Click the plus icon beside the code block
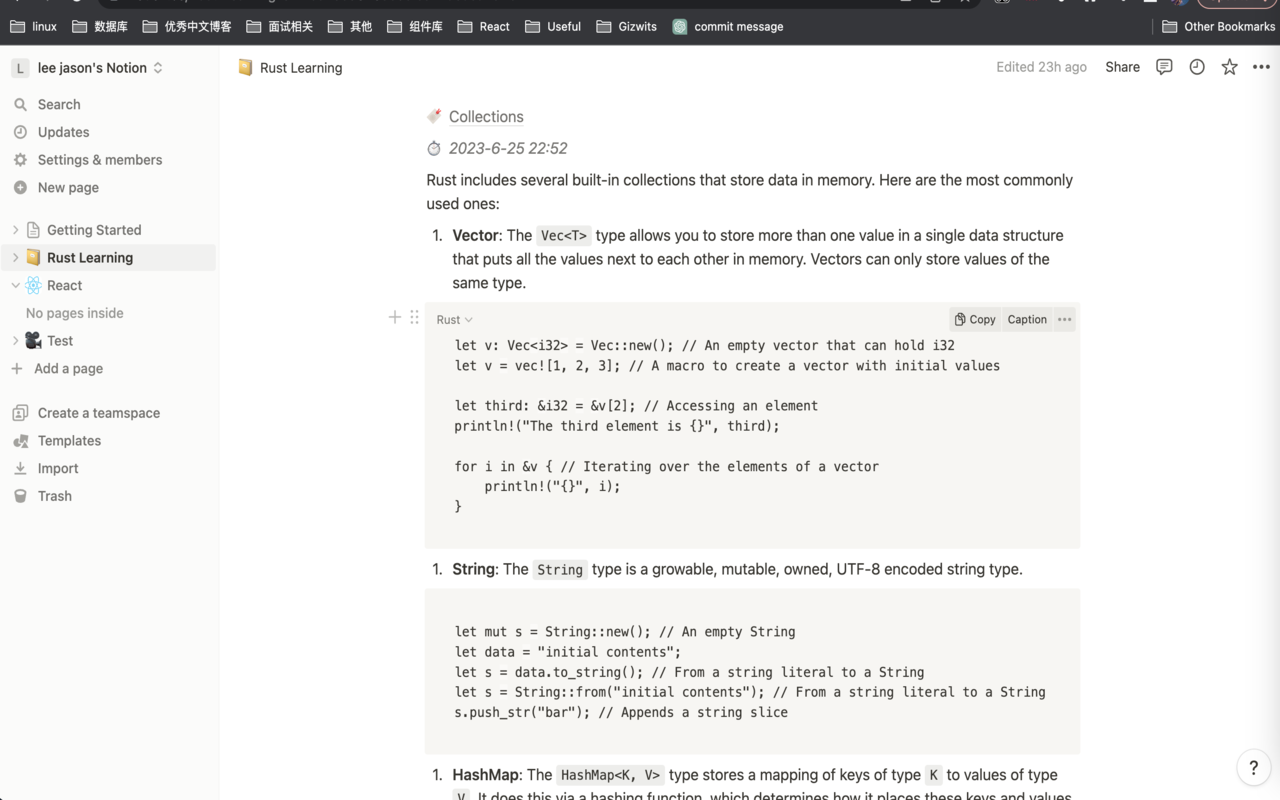The width and height of the screenshot is (1280, 800). click(394, 317)
